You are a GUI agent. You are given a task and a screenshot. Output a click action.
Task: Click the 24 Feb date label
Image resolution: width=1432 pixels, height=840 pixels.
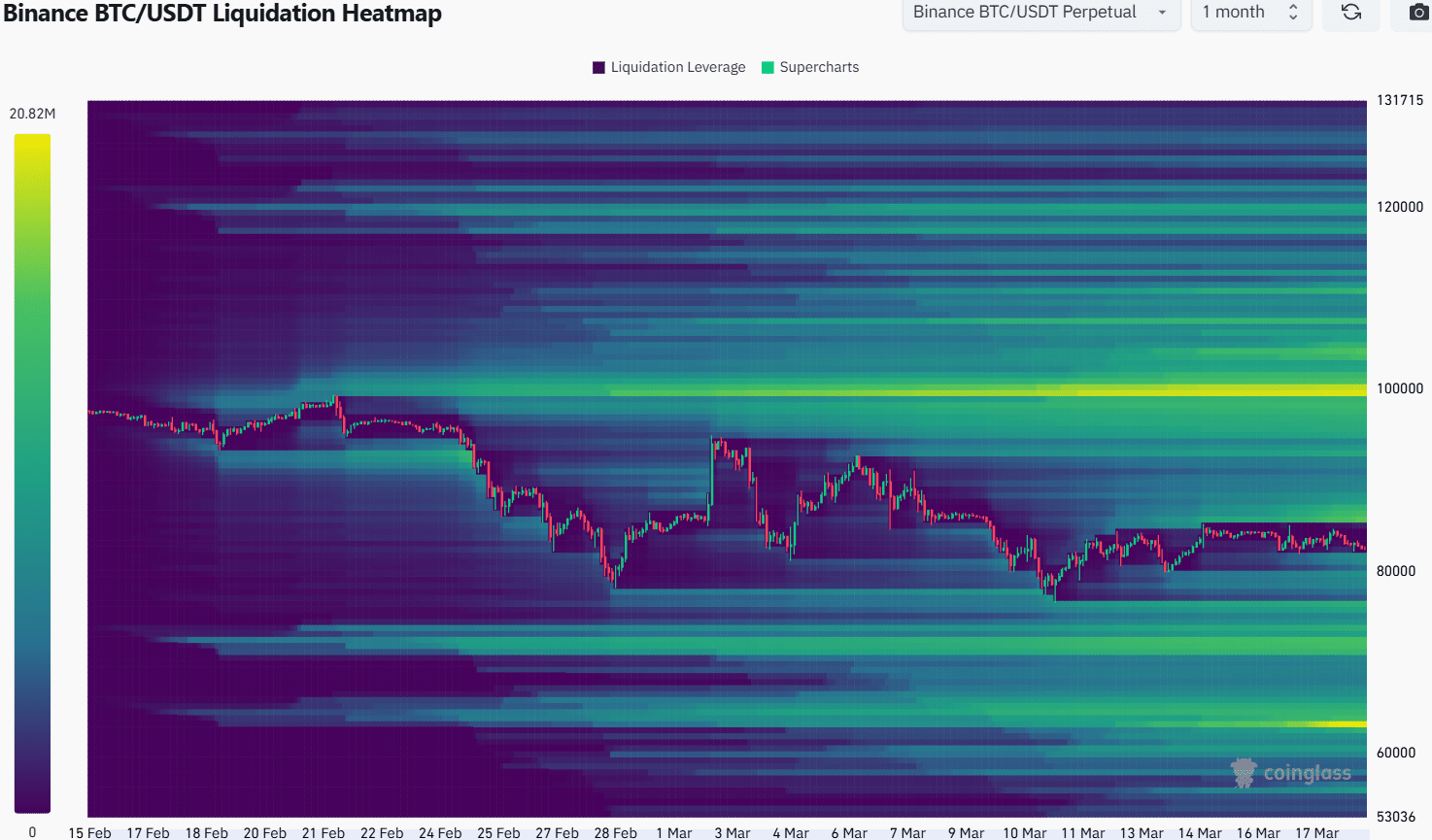(440, 833)
